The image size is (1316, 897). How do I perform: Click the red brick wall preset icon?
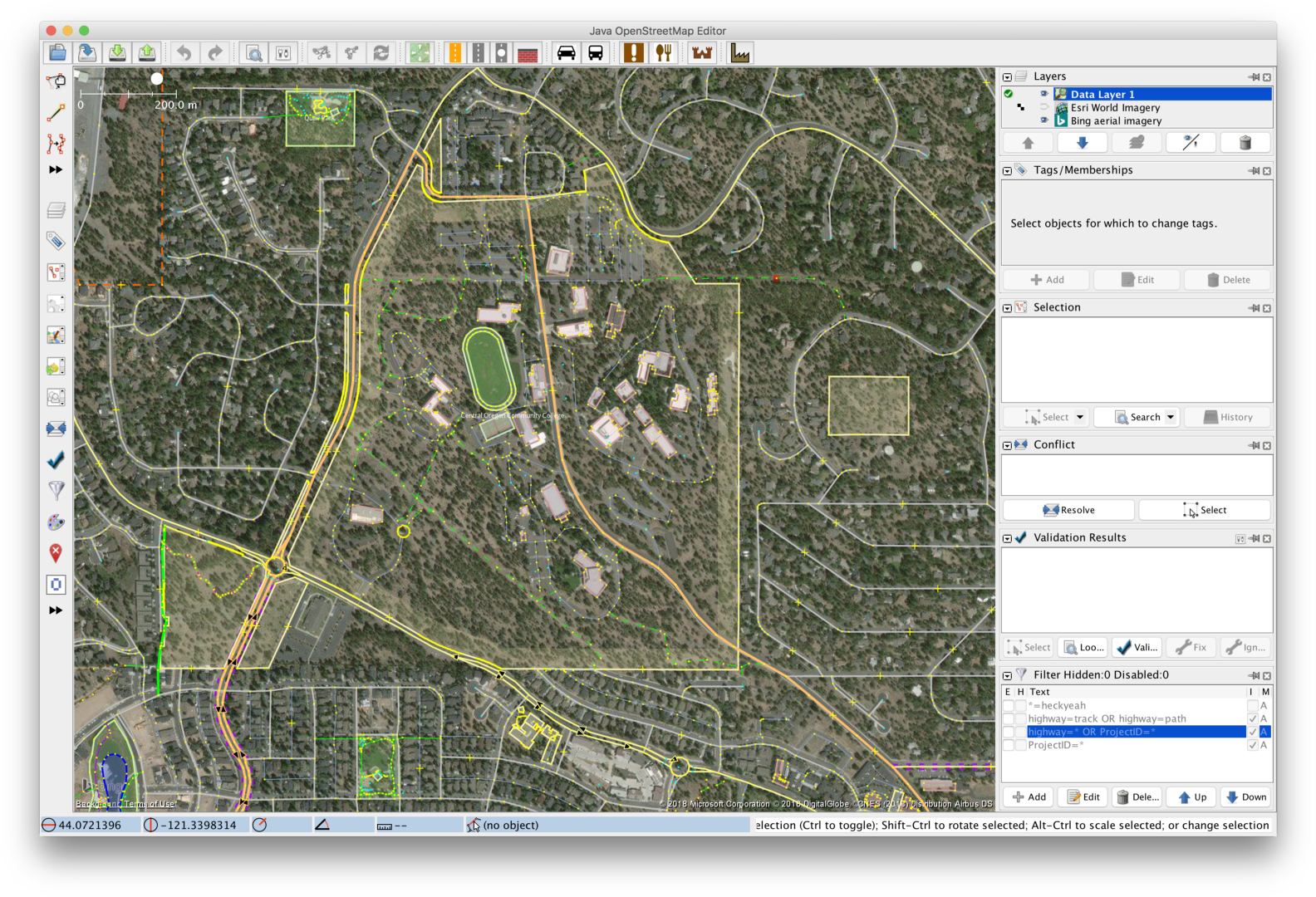[x=528, y=53]
